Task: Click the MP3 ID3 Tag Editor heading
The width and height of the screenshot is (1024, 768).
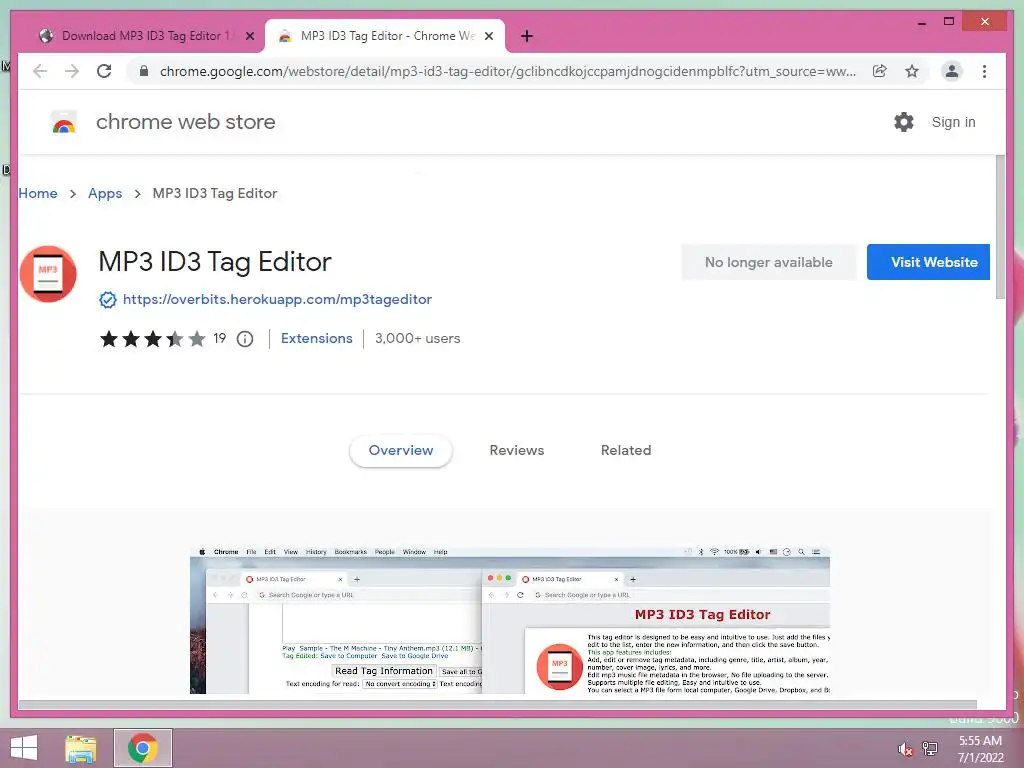Action: 215,262
